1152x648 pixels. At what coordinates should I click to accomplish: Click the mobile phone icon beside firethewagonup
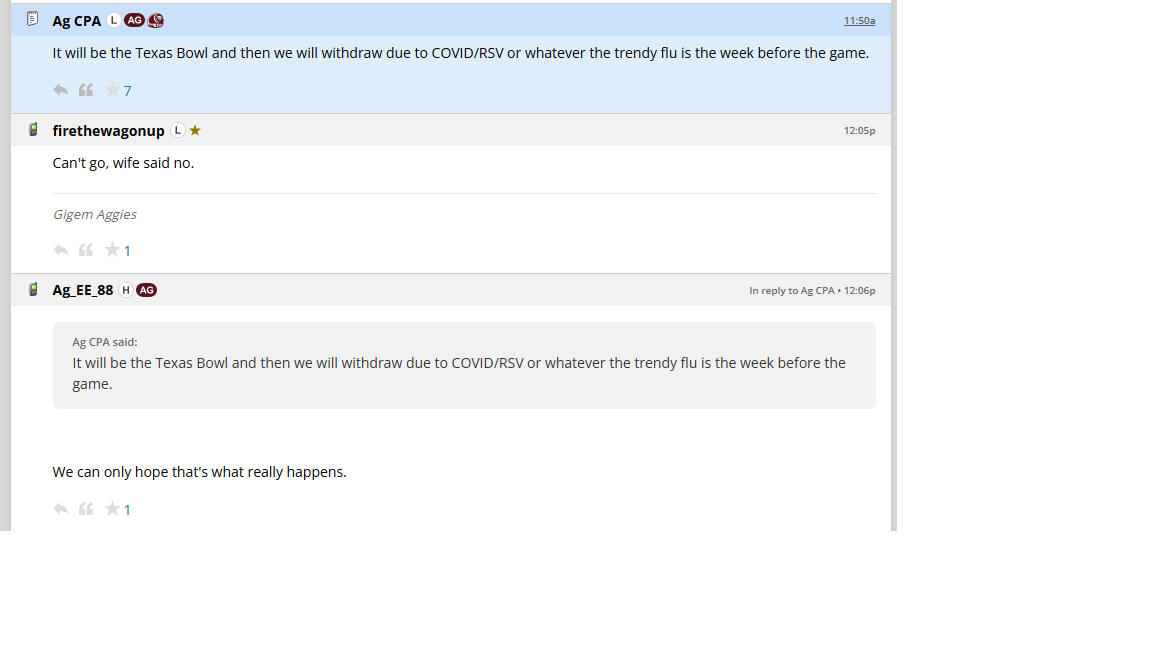(x=33, y=130)
